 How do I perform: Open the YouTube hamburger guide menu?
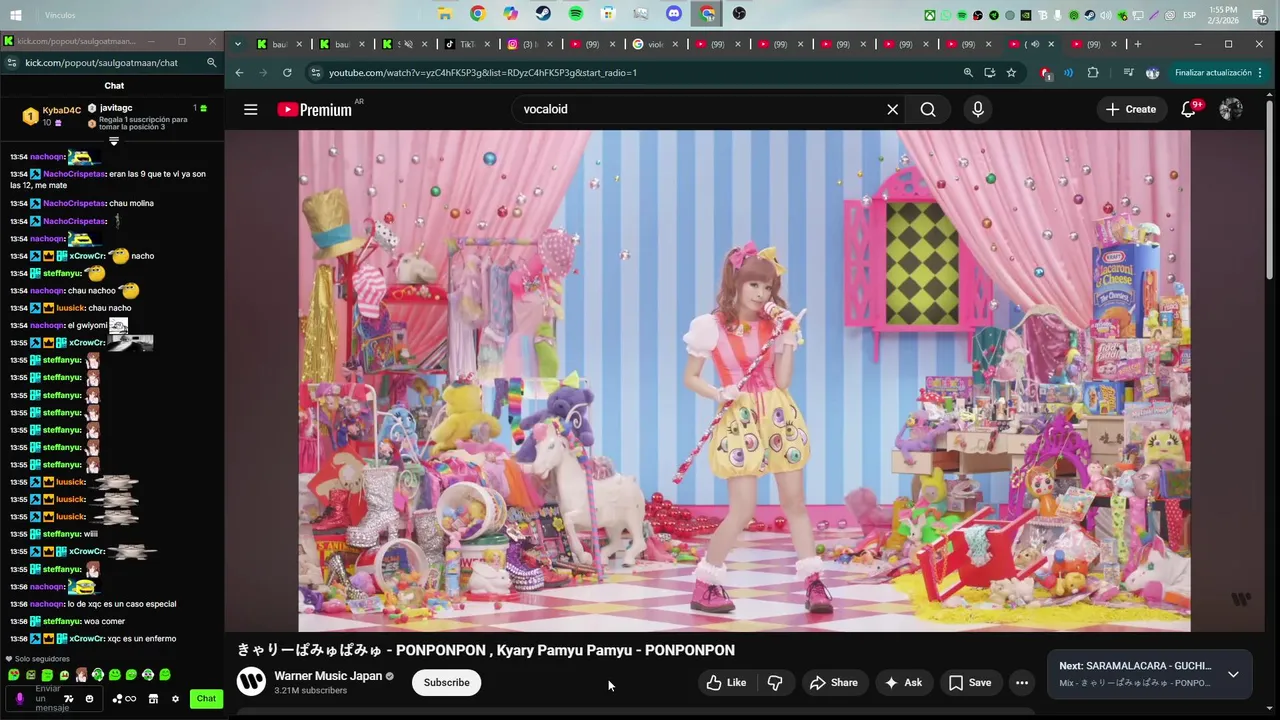point(251,110)
